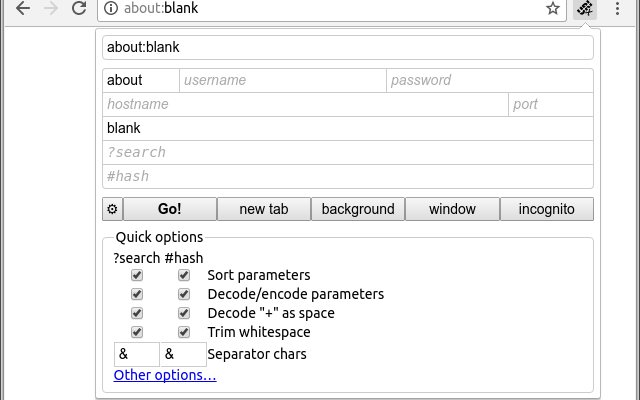
Task: Focus the hostname input field
Action: click(305, 104)
